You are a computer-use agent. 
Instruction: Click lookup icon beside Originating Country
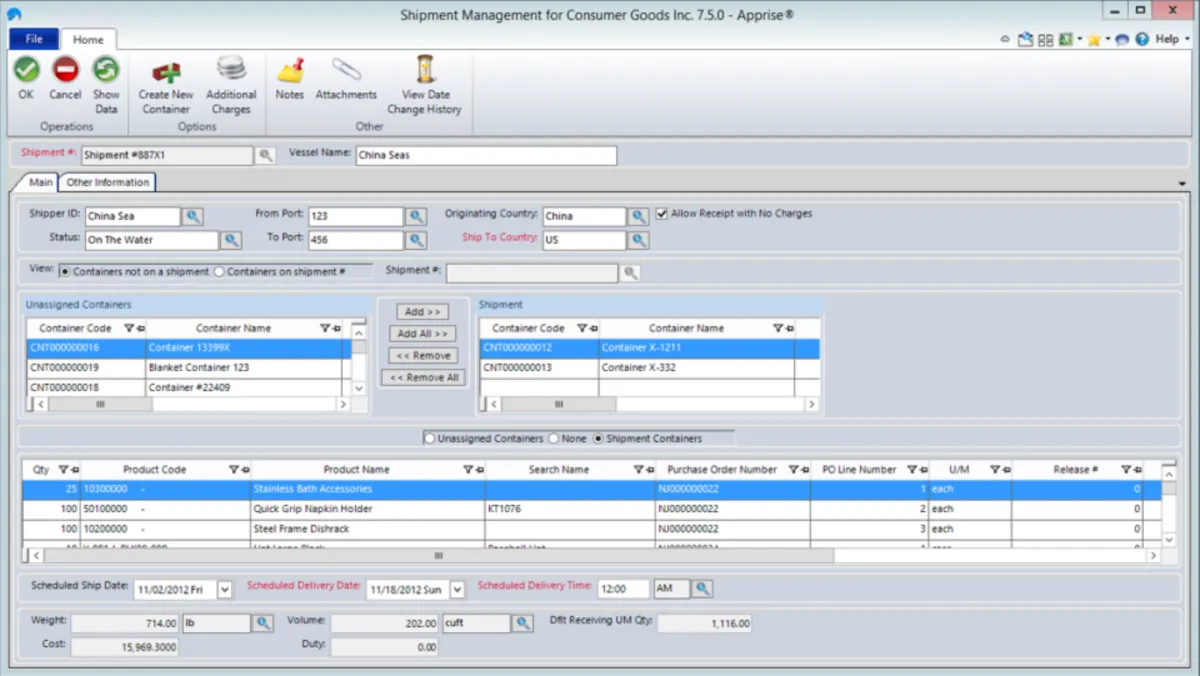coord(639,216)
